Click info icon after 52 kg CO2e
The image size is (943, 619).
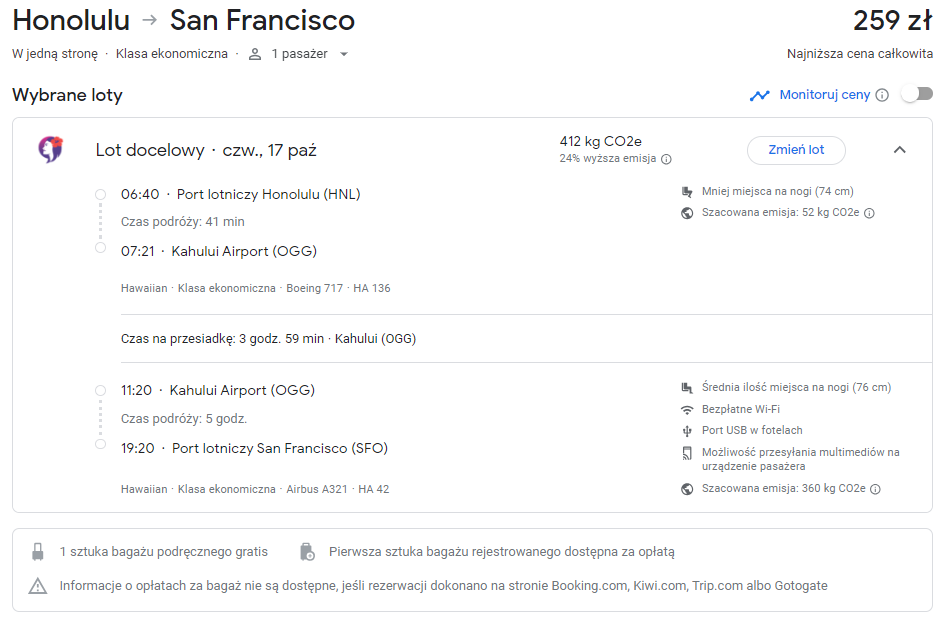870,213
